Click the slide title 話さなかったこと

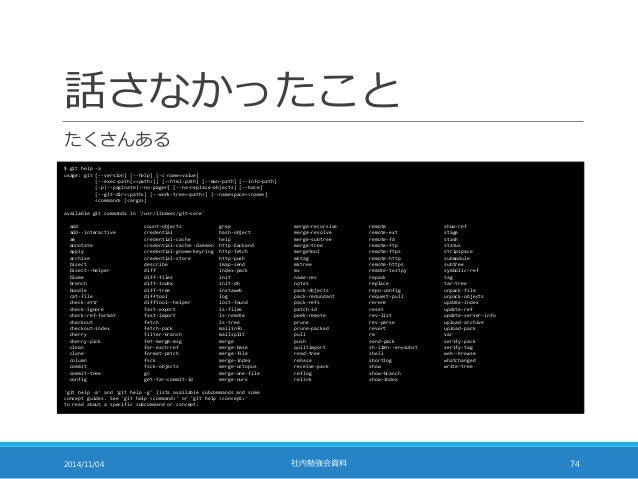pos(232,89)
